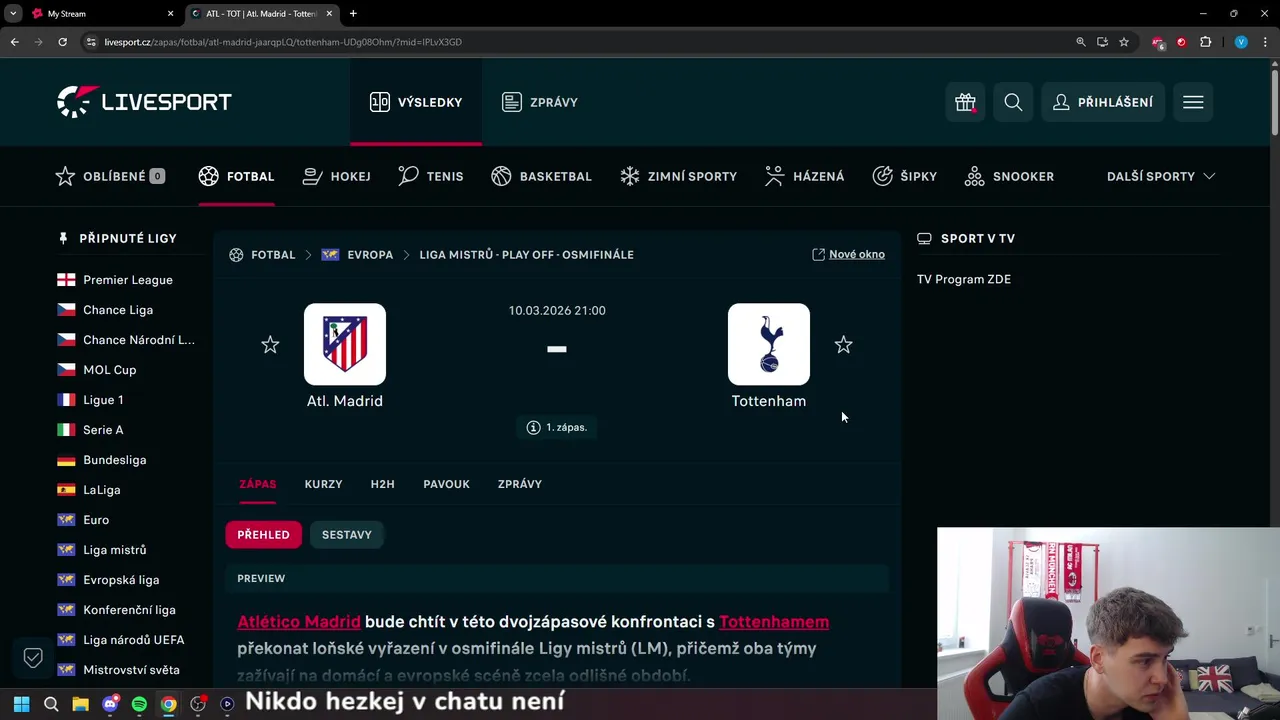Select the Výsledky top tab
The width and height of the screenshot is (1280, 720).
416,102
